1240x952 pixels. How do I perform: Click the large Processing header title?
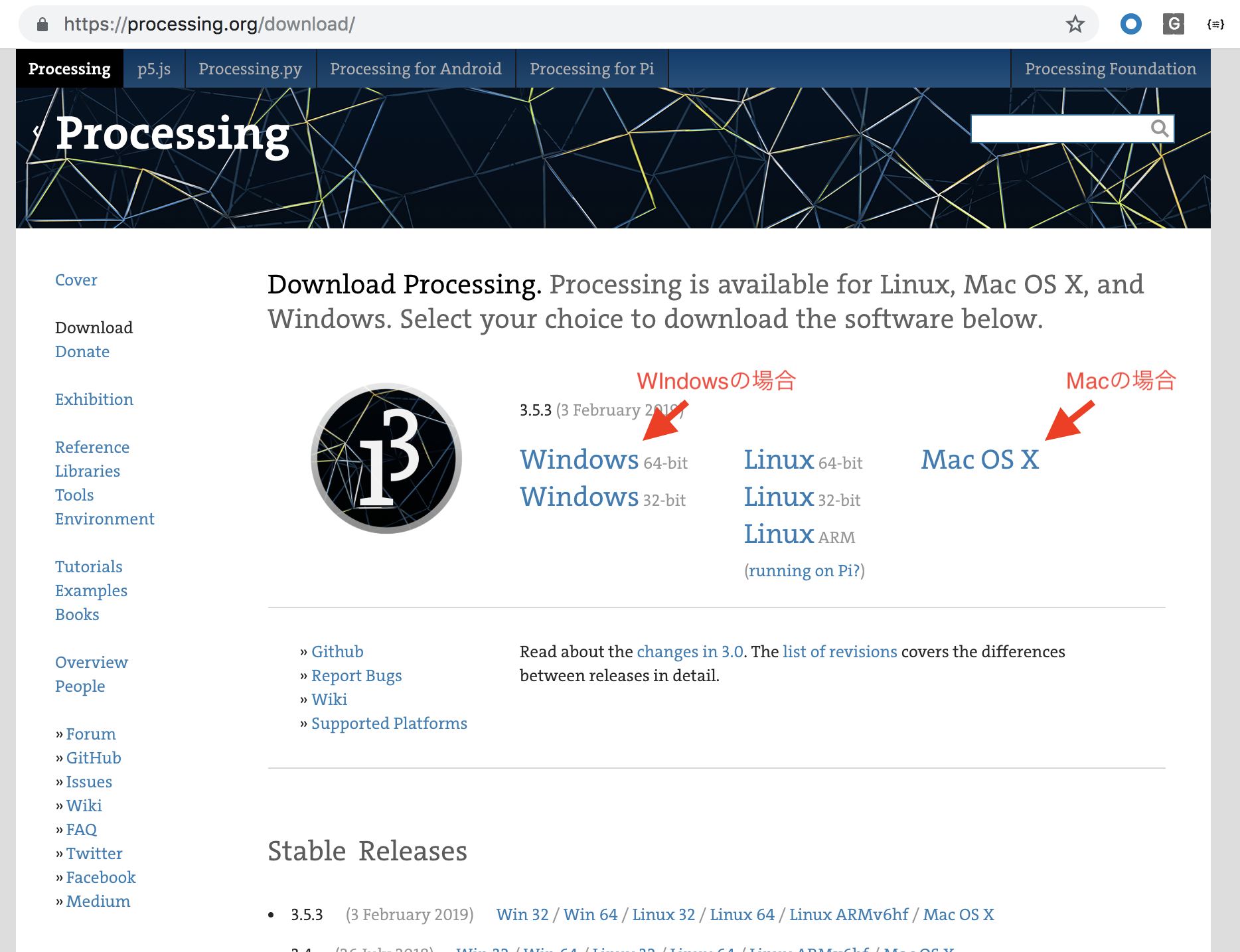pyautogui.click(x=173, y=135)
